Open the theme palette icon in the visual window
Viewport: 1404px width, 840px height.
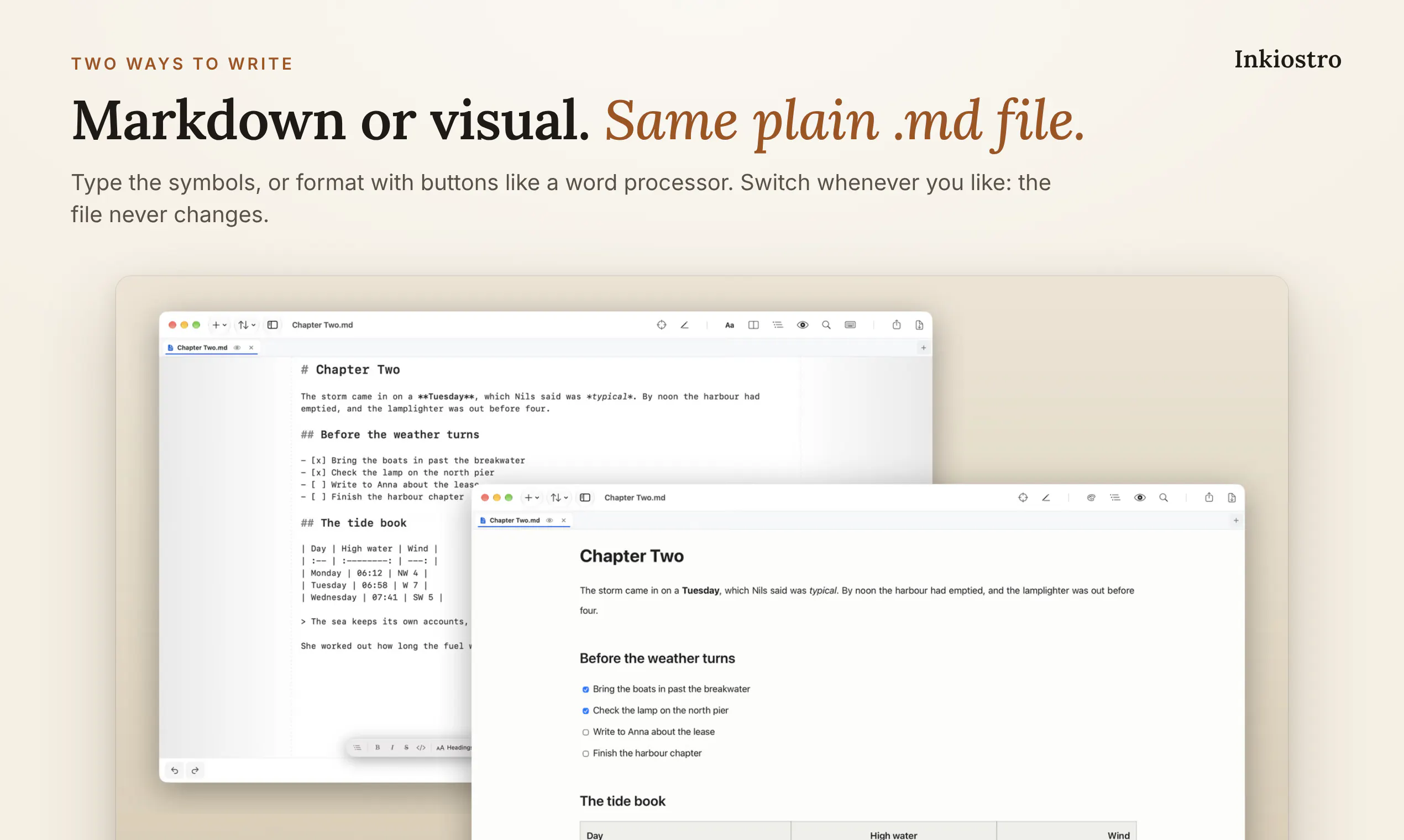coord(1092,497)
